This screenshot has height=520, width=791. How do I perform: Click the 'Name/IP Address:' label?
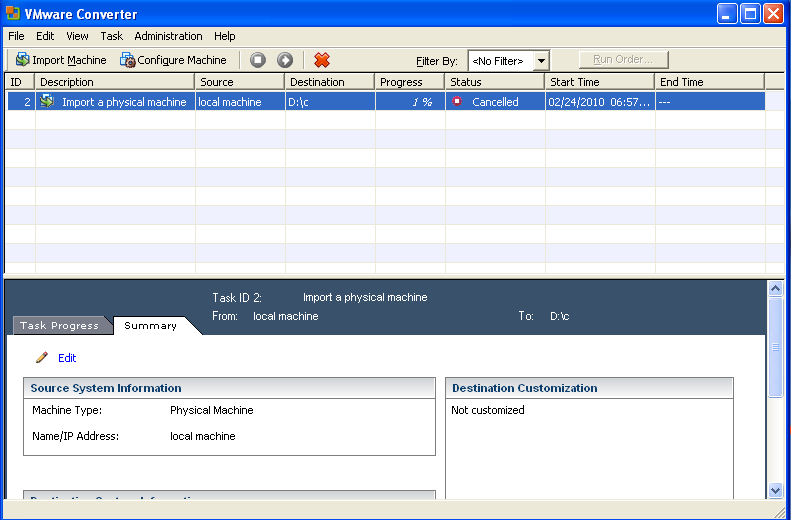pyautogui.click(x=76, y=436)
